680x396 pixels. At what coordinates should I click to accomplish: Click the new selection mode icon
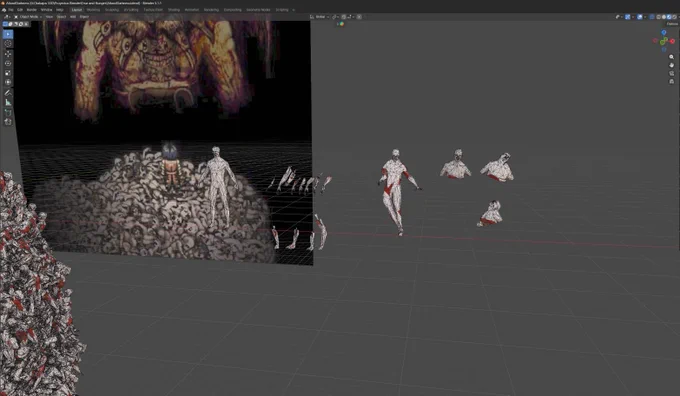[5, 24]
